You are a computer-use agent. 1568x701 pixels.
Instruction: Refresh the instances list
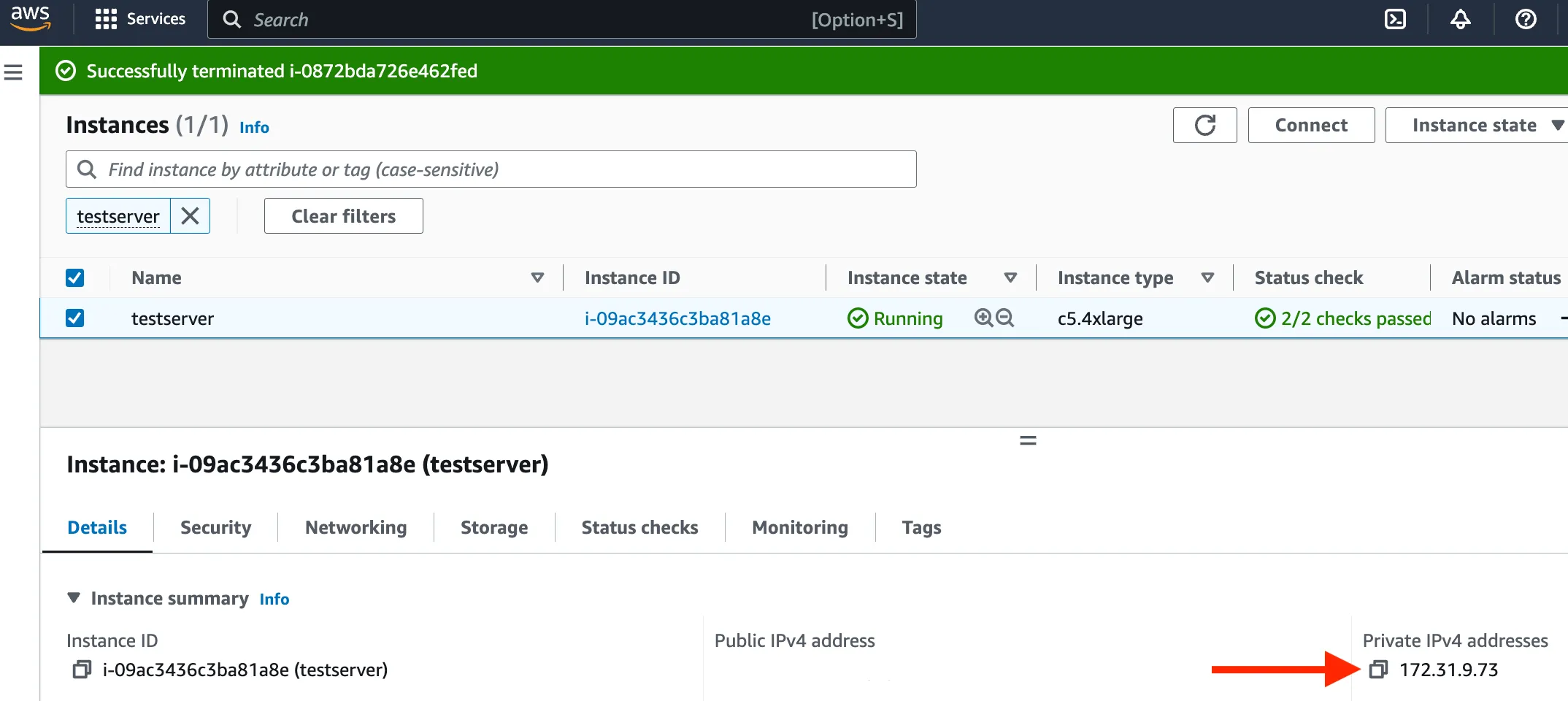click(x=1204, y=125)
